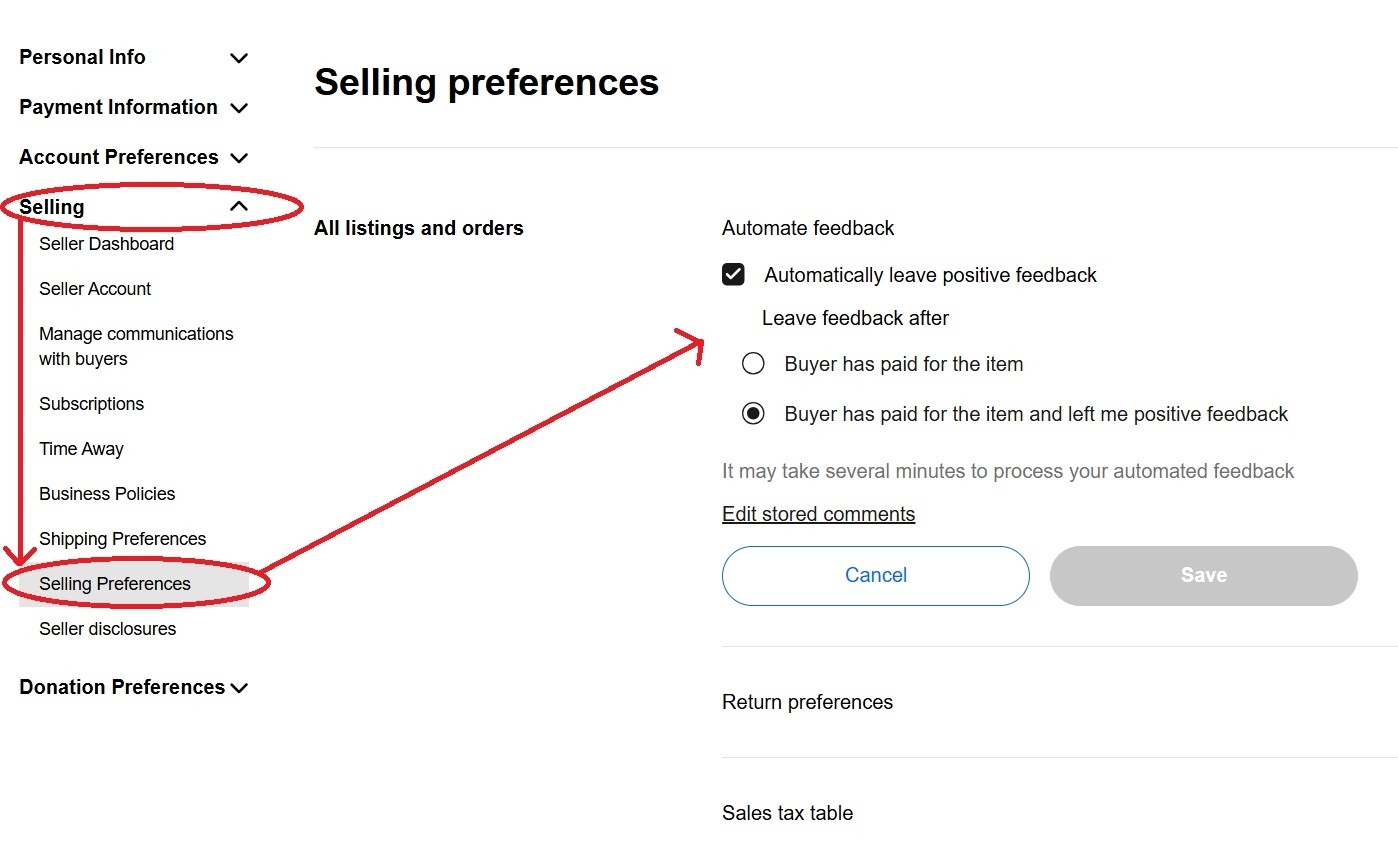Open Subscriptions in sidebar
Viewport: 1398px width, 851px height.
(x=91, y=404)
